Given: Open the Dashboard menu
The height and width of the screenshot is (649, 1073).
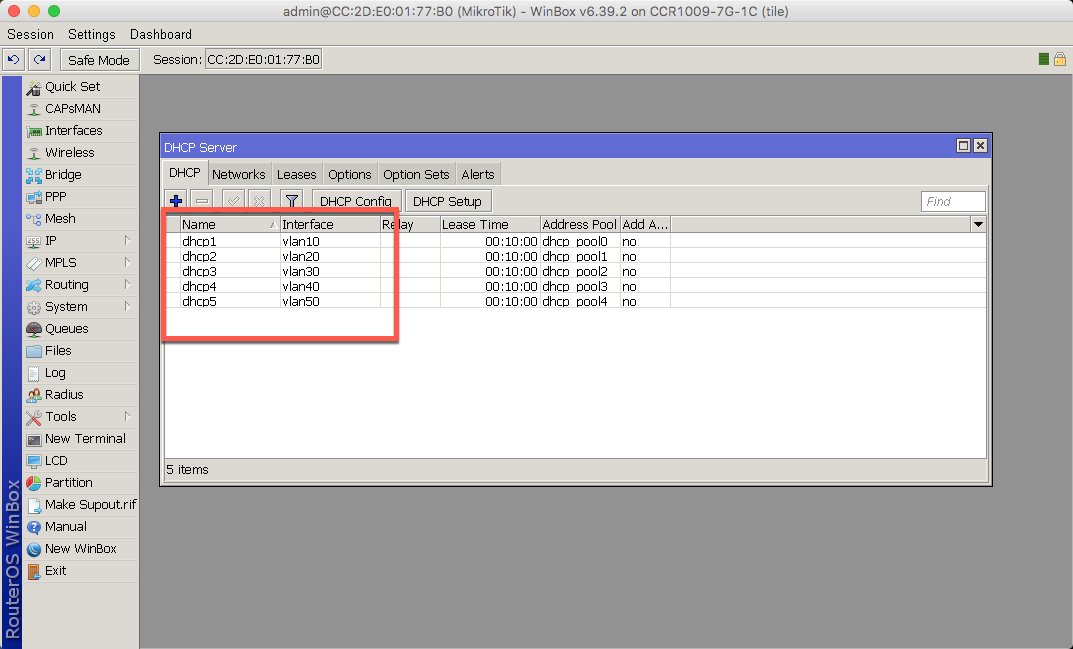Looking at the screenshot, I should click(x=161, y=34).
